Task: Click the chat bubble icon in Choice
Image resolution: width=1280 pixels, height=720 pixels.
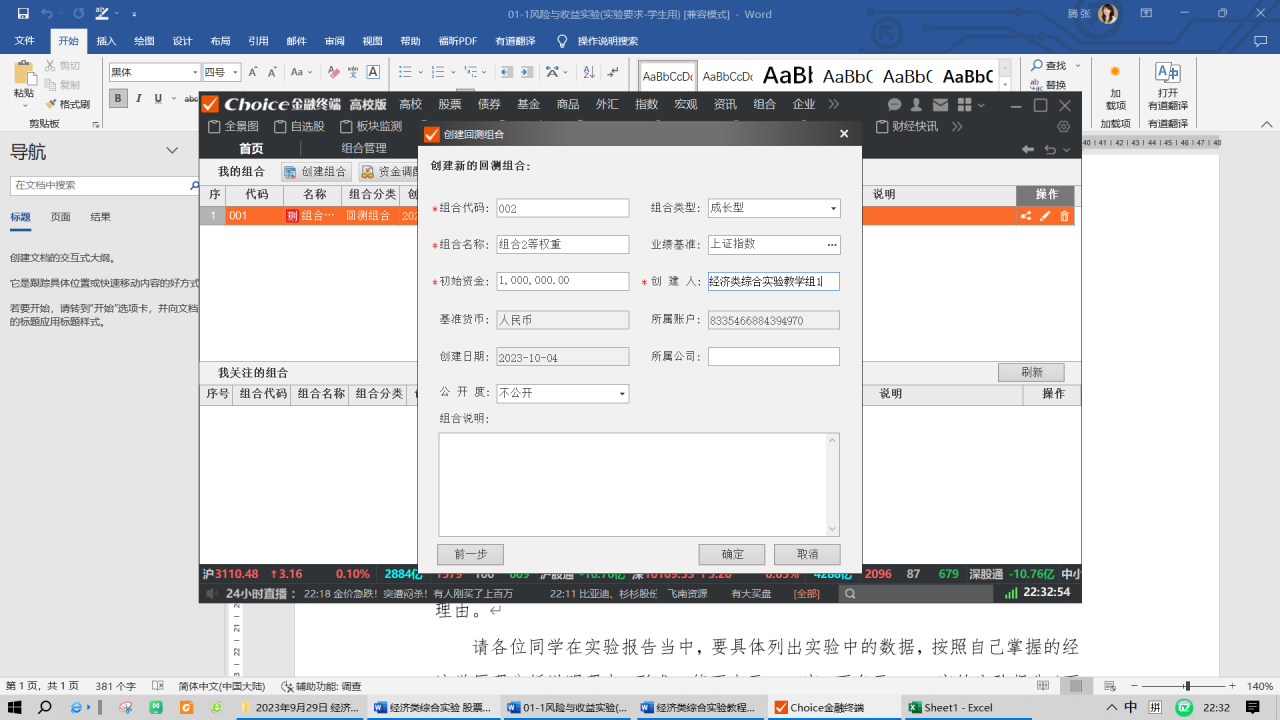Action: pyautogui.click(x=896, y=105)
